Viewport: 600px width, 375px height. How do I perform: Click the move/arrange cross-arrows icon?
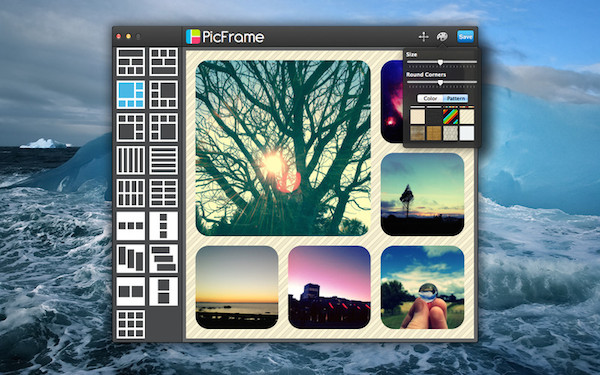coord(424,37)
